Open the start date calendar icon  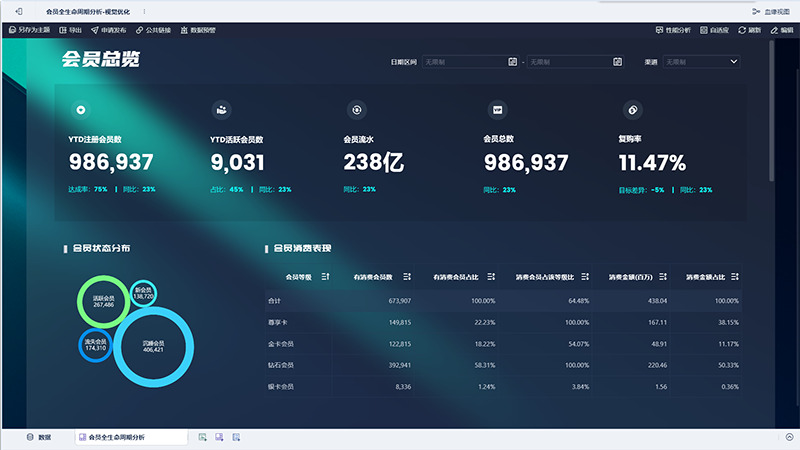click(x=513, y=62)
